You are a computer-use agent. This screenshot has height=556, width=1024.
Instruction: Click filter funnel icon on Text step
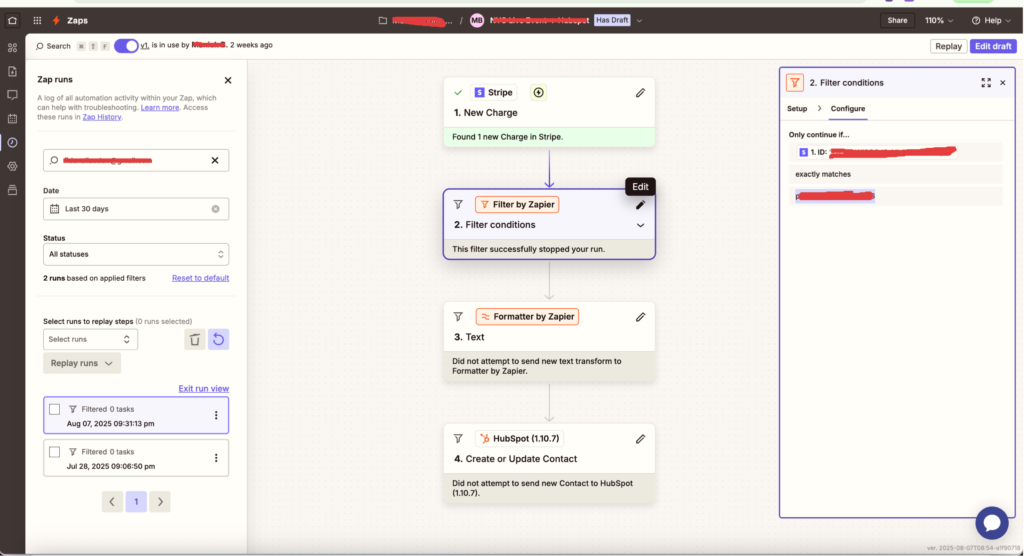pos(458,317)
